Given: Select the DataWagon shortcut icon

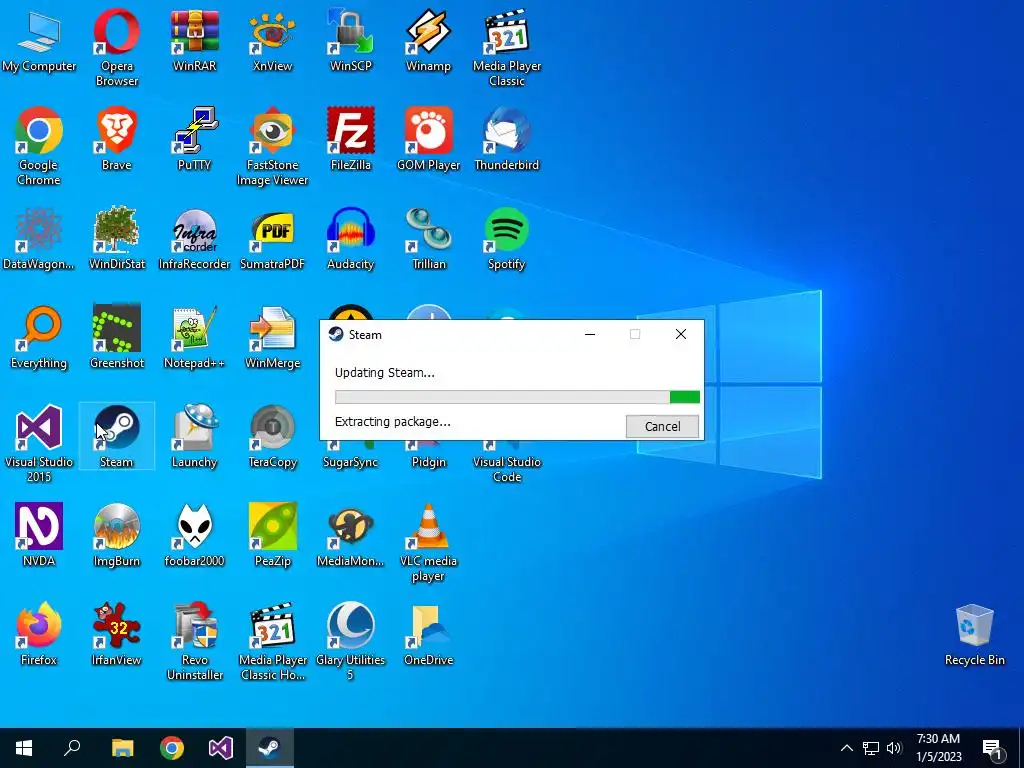Looking at the screenshot, I should click(39, 239).
